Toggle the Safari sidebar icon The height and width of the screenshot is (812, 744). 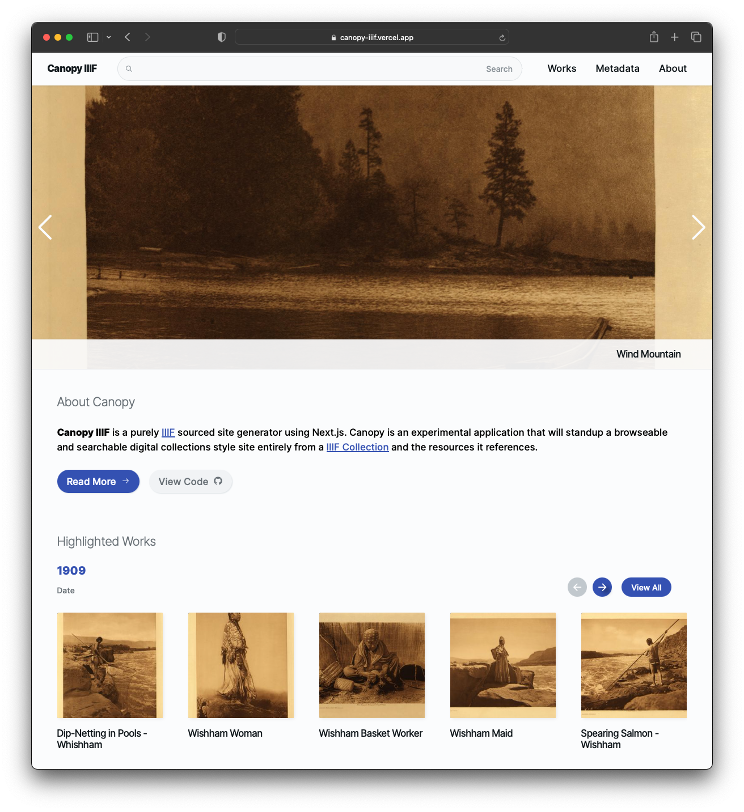tap(93, 37)
